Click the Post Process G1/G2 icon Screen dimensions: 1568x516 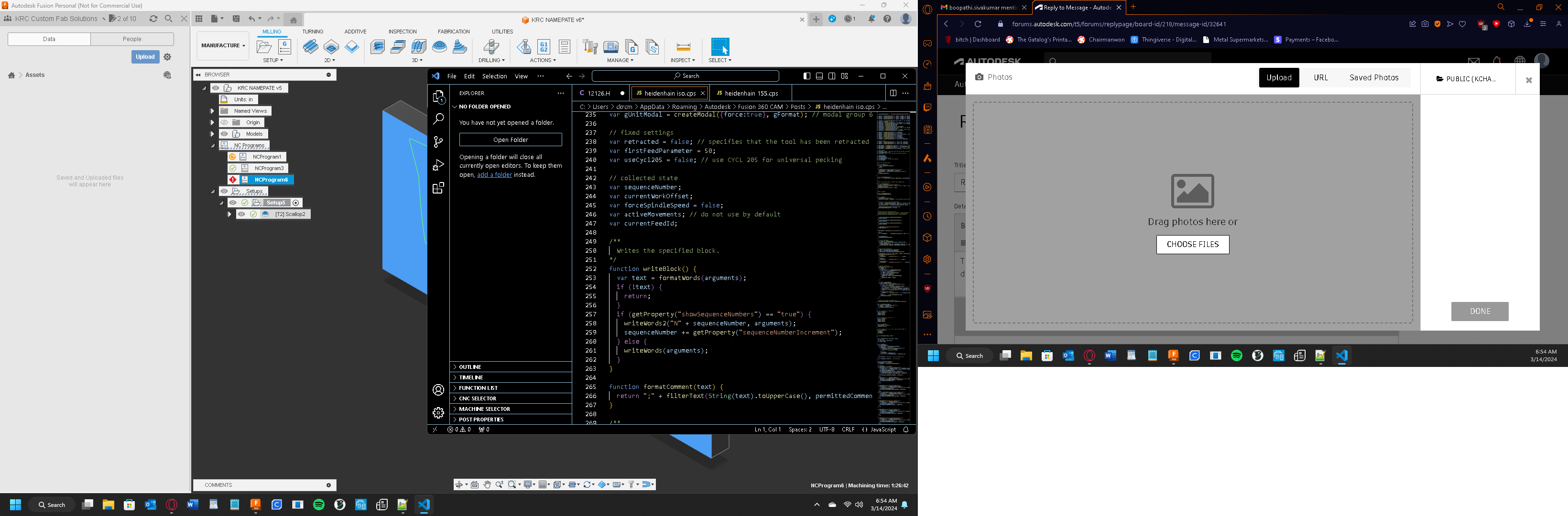544,46
